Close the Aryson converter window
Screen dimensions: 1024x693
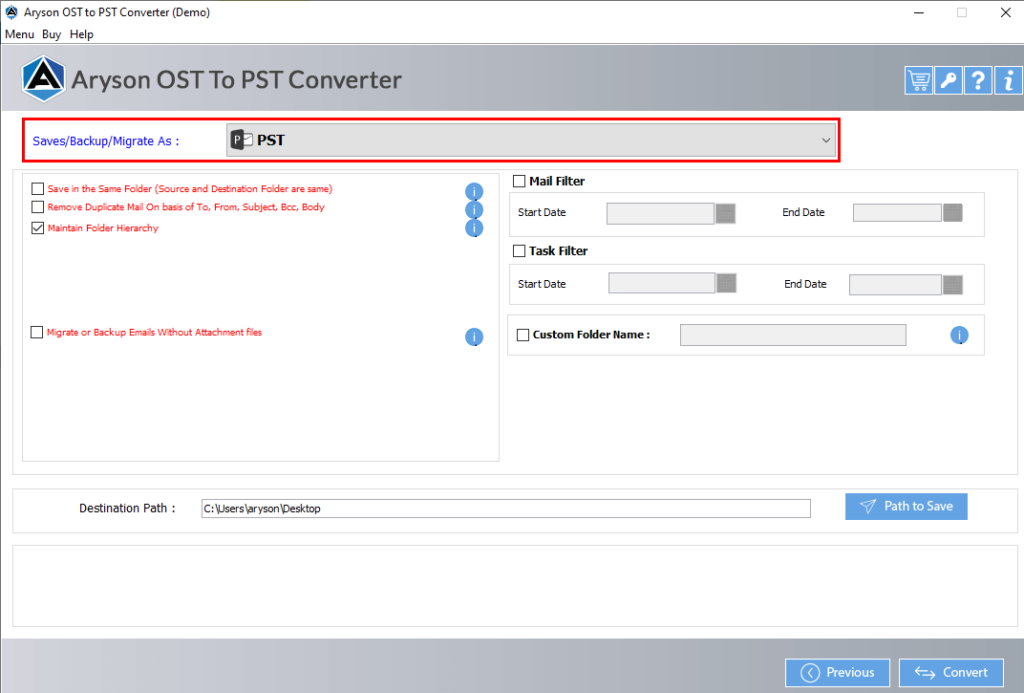(x=1006, y=12)
